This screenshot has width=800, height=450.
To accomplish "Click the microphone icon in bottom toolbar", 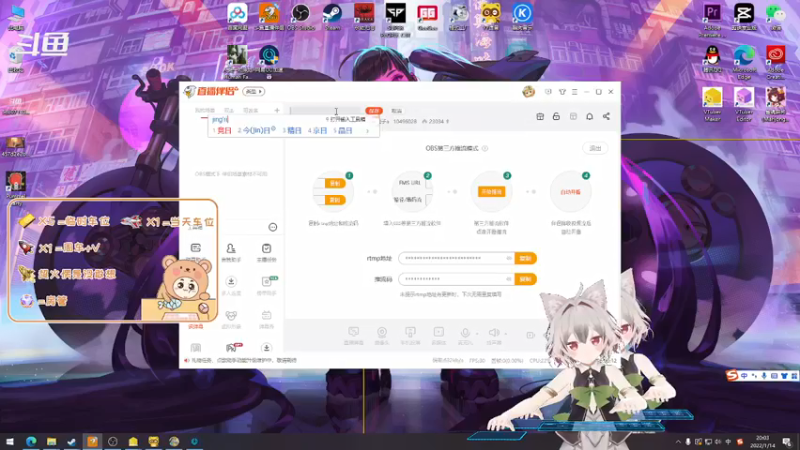I will pyautogui.click(x=465, y=335).
